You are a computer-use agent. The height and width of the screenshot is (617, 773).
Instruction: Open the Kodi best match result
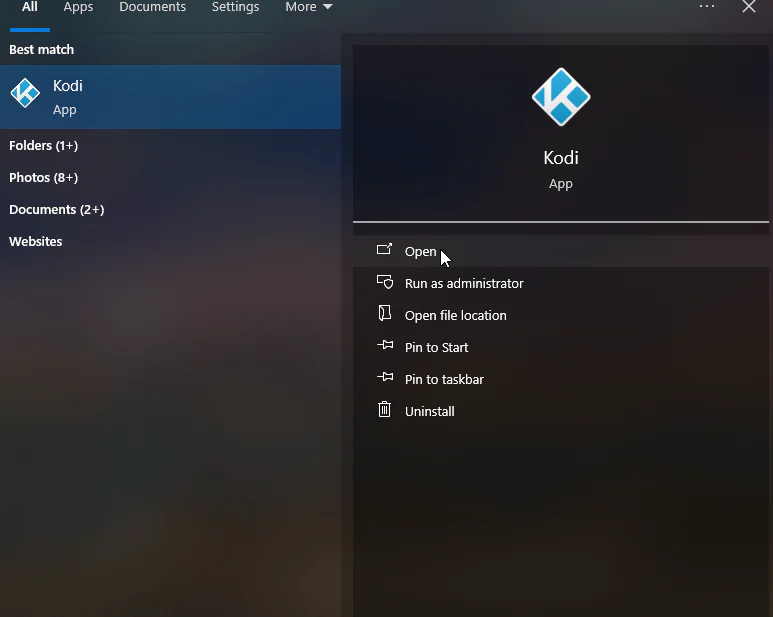coord(170,97)
